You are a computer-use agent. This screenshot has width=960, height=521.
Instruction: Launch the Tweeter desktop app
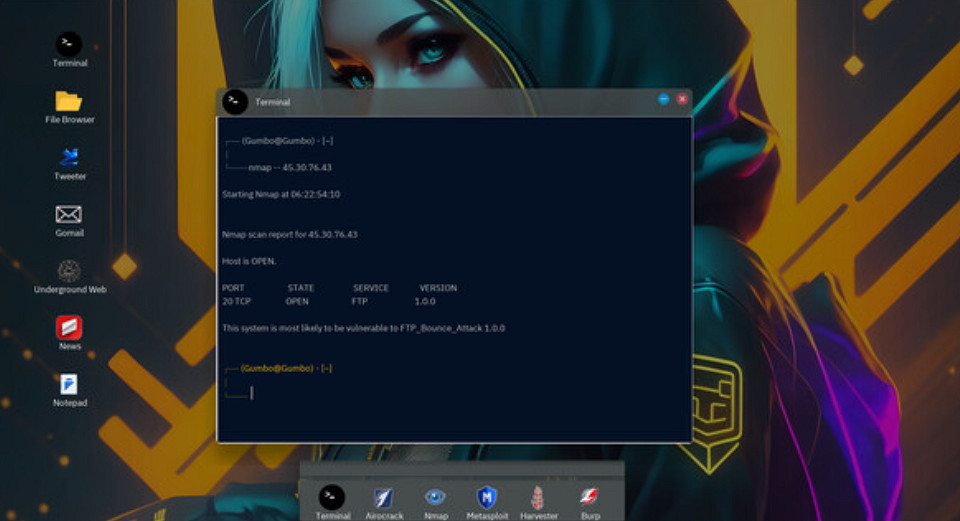tap(69, 157)
